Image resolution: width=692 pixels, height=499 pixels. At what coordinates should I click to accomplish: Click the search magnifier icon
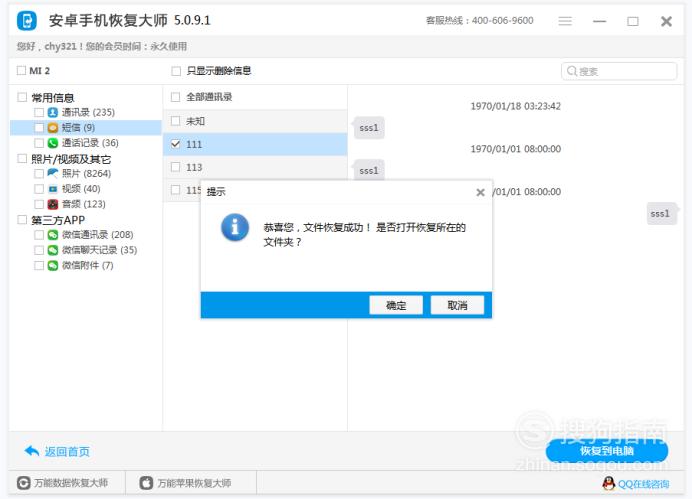572,71
